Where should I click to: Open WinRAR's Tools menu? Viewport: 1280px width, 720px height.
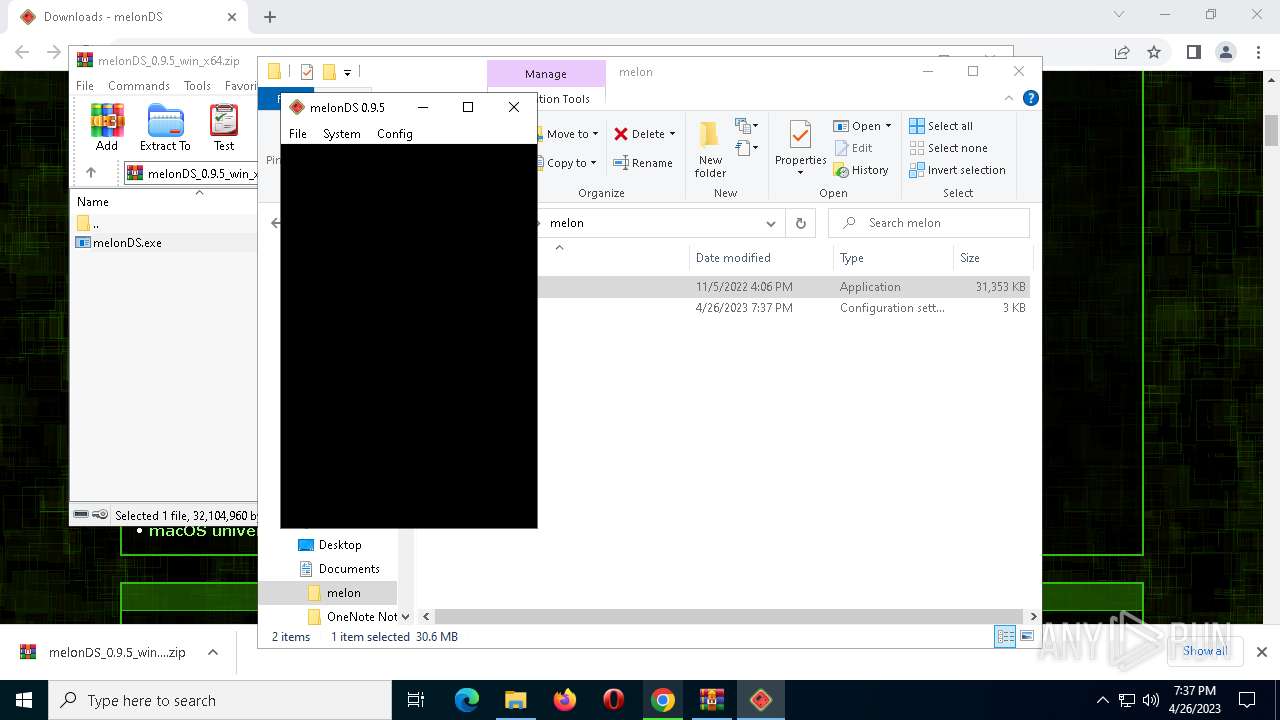point(197,86)
